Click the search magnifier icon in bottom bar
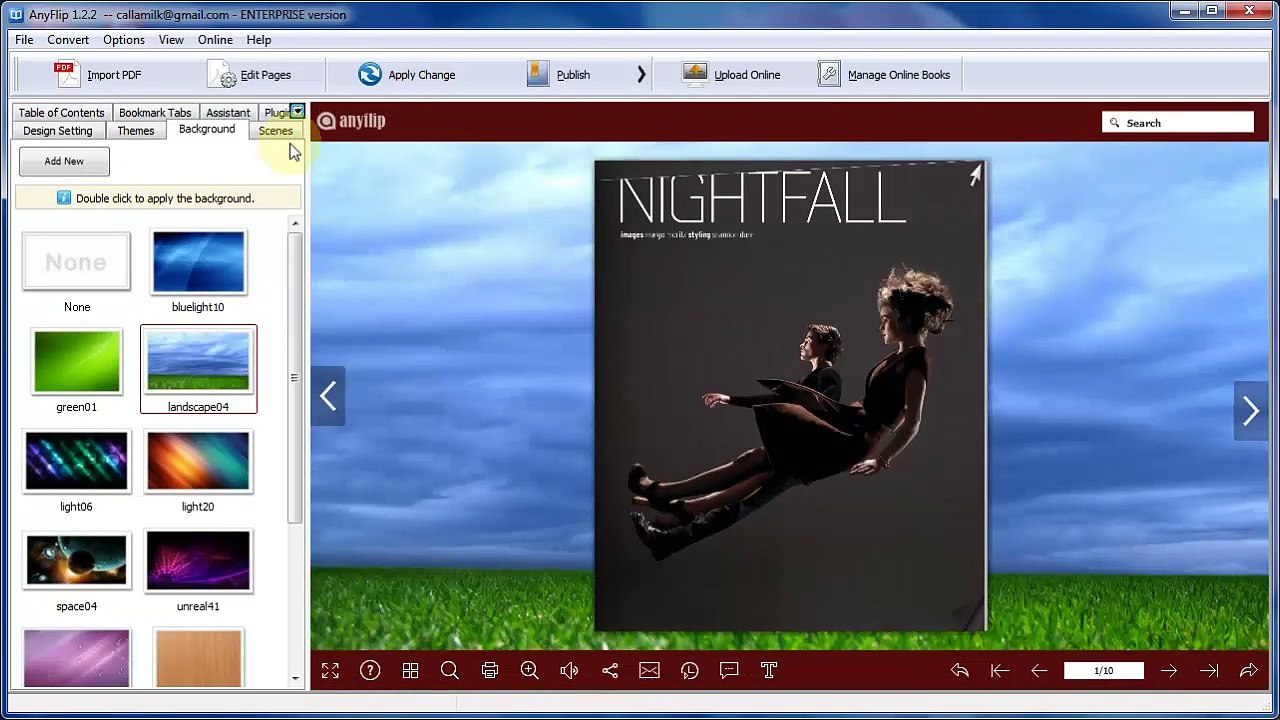Viewport: 1280px width, 720px height. (x=450, y=671)
